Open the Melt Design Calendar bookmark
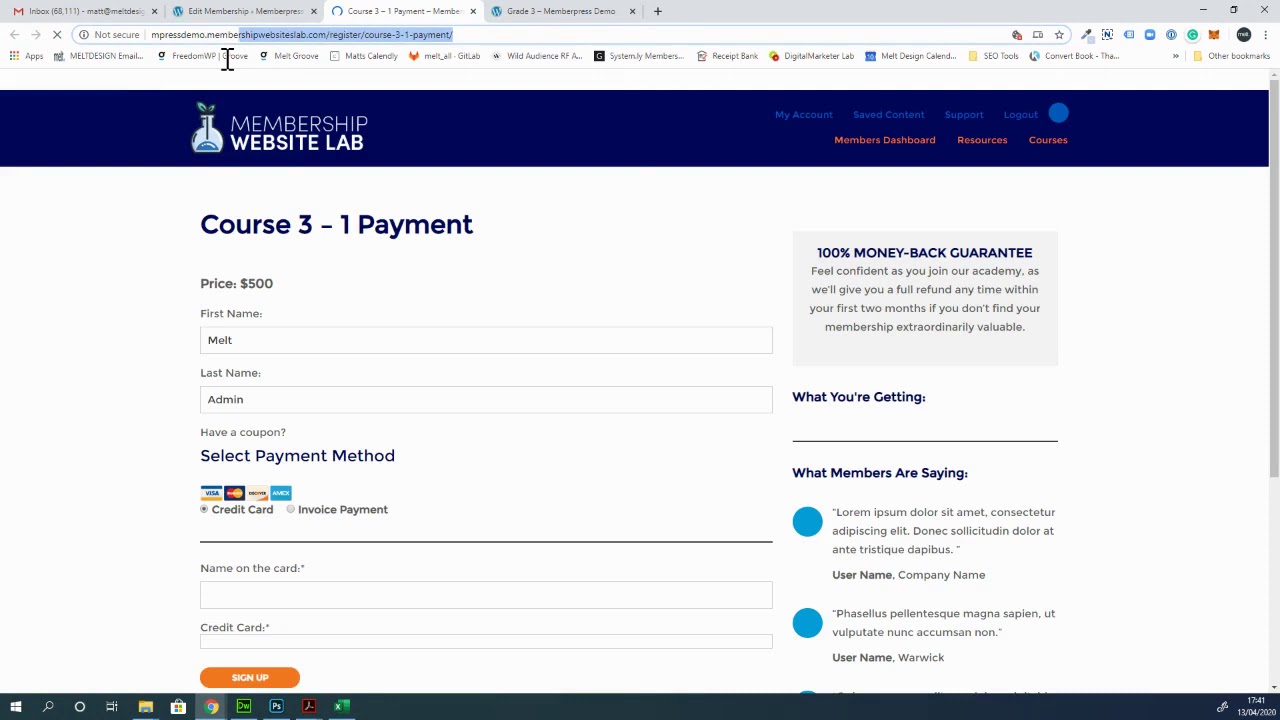The height and width of the screenshot is (720, 1280). click(911, 56)
